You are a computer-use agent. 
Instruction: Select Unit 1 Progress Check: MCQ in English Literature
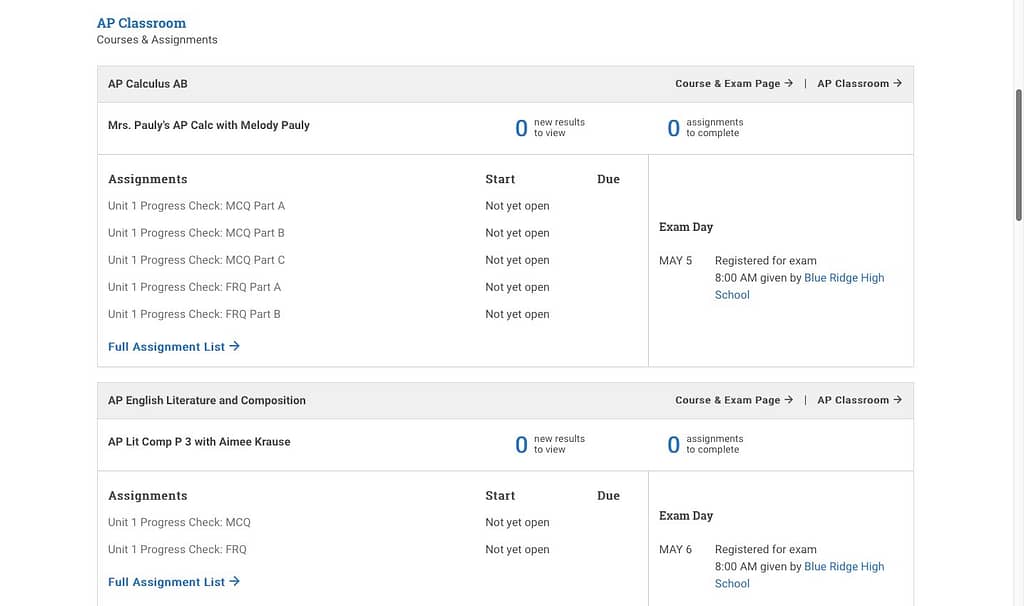[x=179, y=522]
